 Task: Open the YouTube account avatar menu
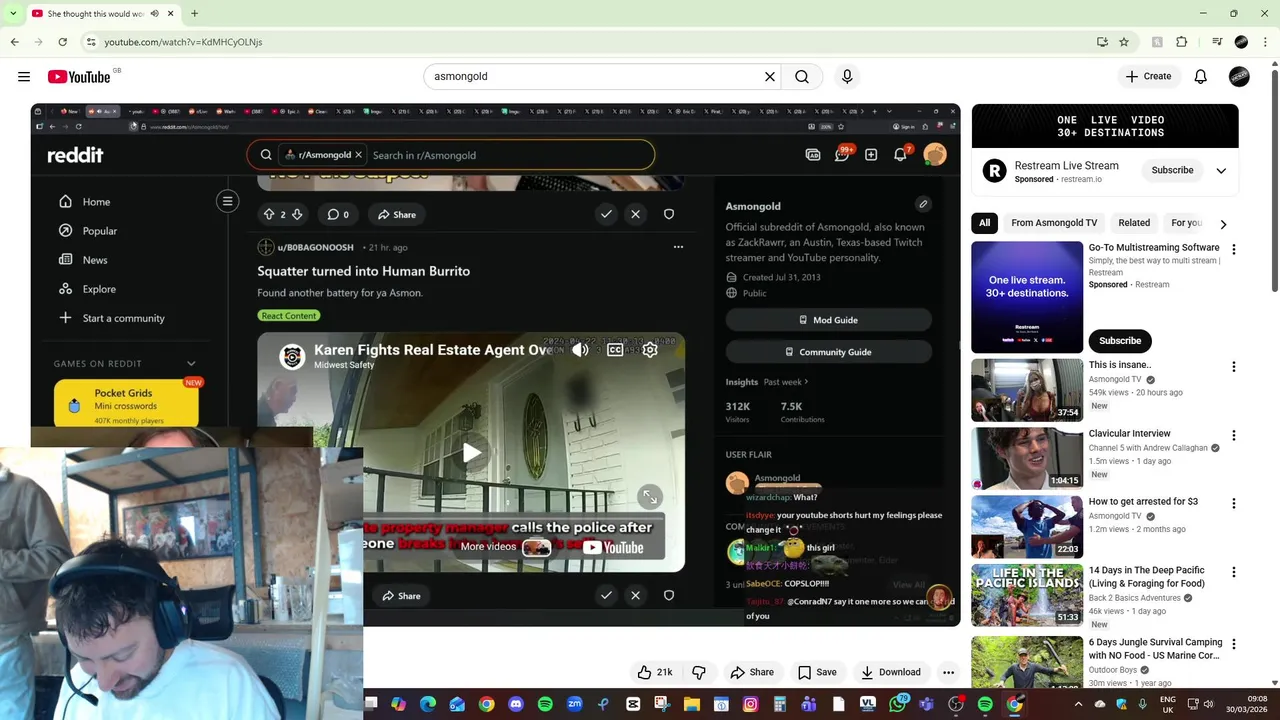(x=1239, y=76)
